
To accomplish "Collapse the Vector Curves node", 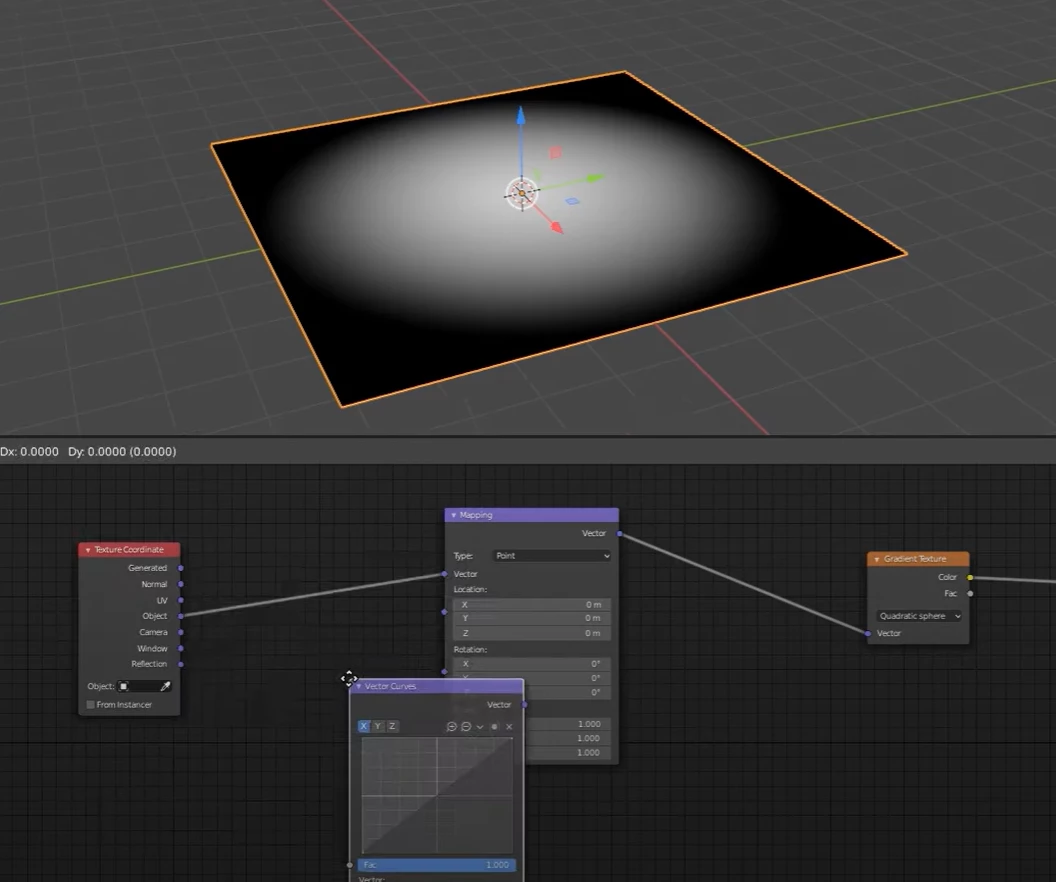I will click(358, 687).
